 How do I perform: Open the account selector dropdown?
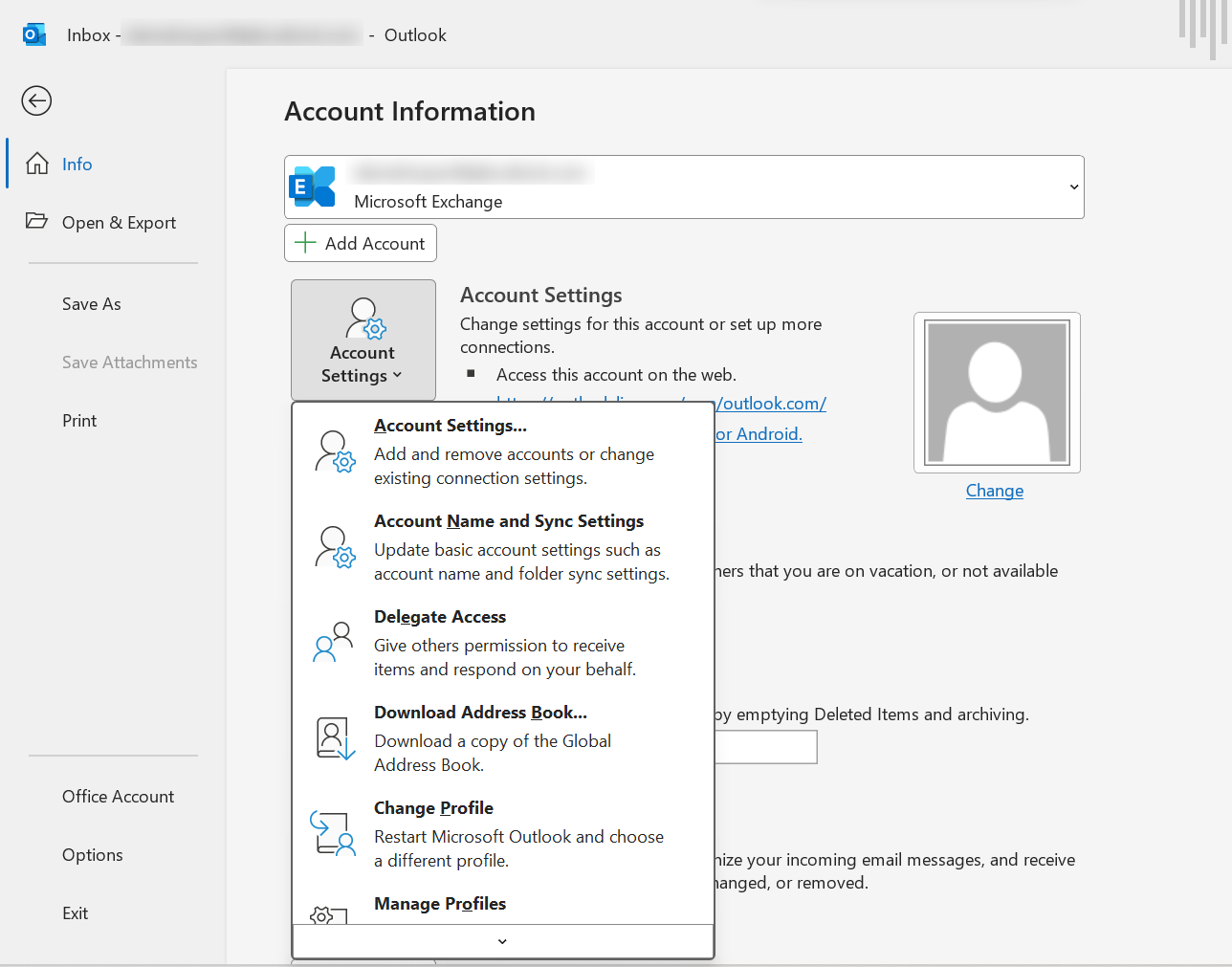pyautogui.click(x=1074, y=187)
